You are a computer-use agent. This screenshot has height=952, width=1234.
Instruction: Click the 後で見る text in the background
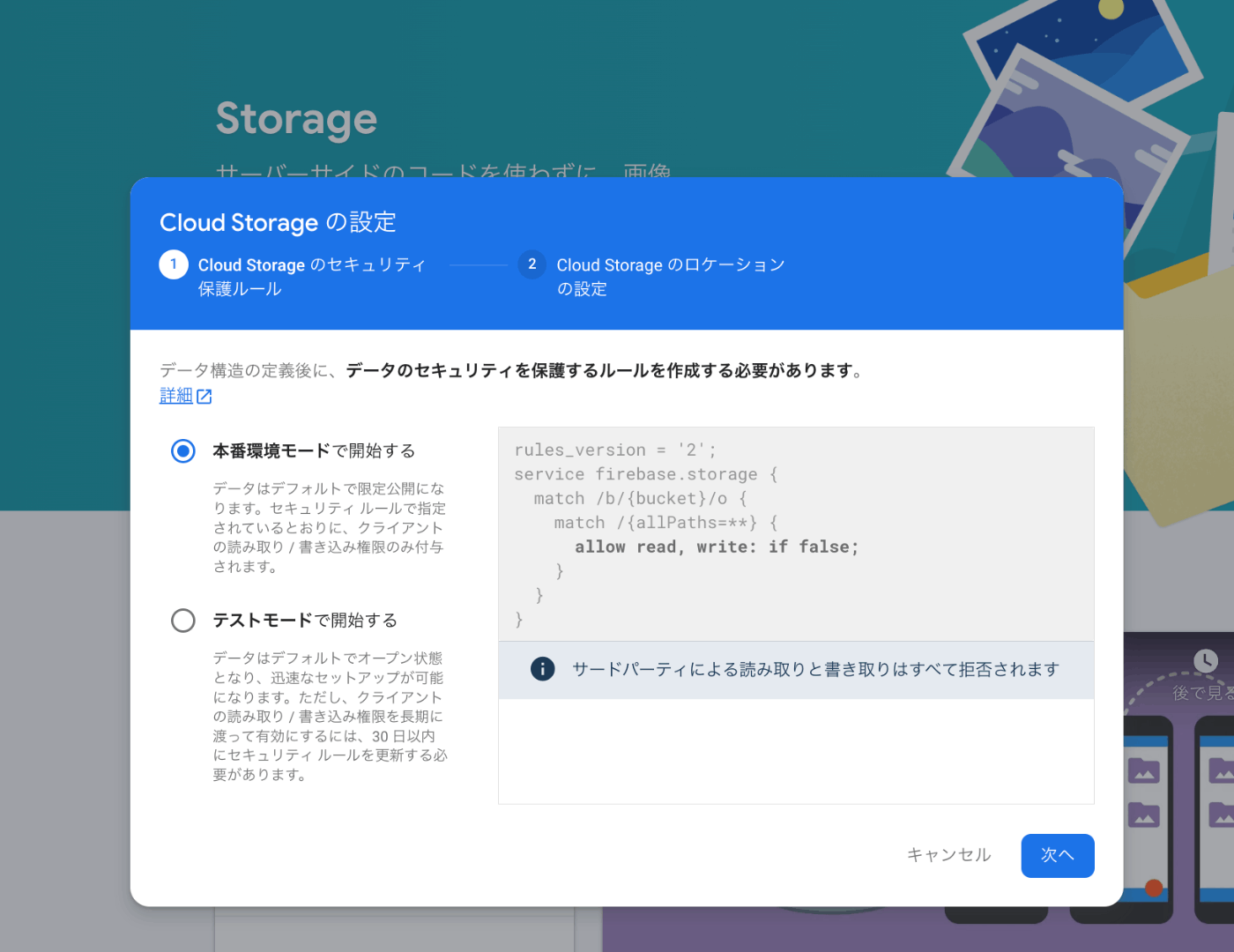(1203, 694)
